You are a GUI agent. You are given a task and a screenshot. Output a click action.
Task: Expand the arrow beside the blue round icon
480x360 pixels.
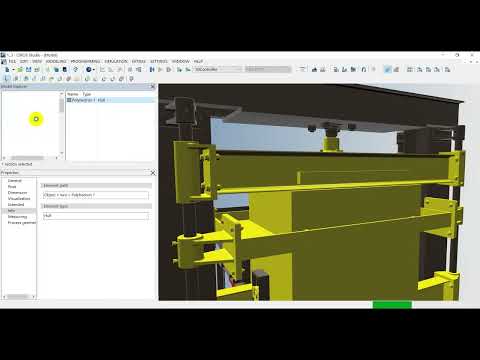pos(94,70)
